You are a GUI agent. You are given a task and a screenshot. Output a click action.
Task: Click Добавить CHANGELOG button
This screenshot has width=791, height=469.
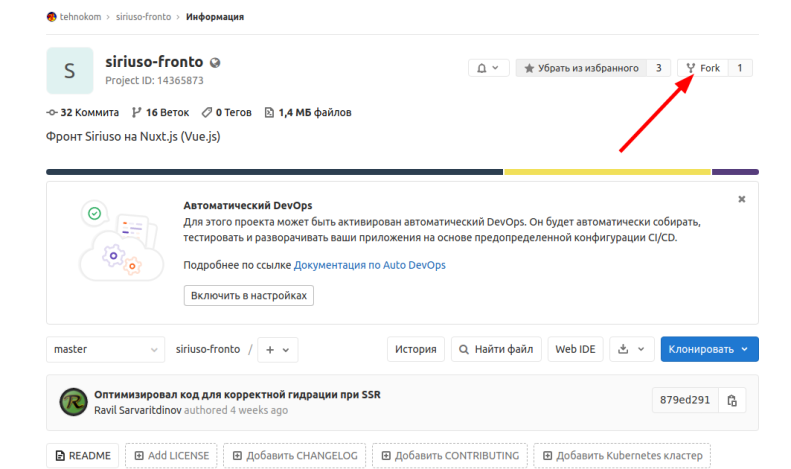pyautogui.click(x=295, y=456)
